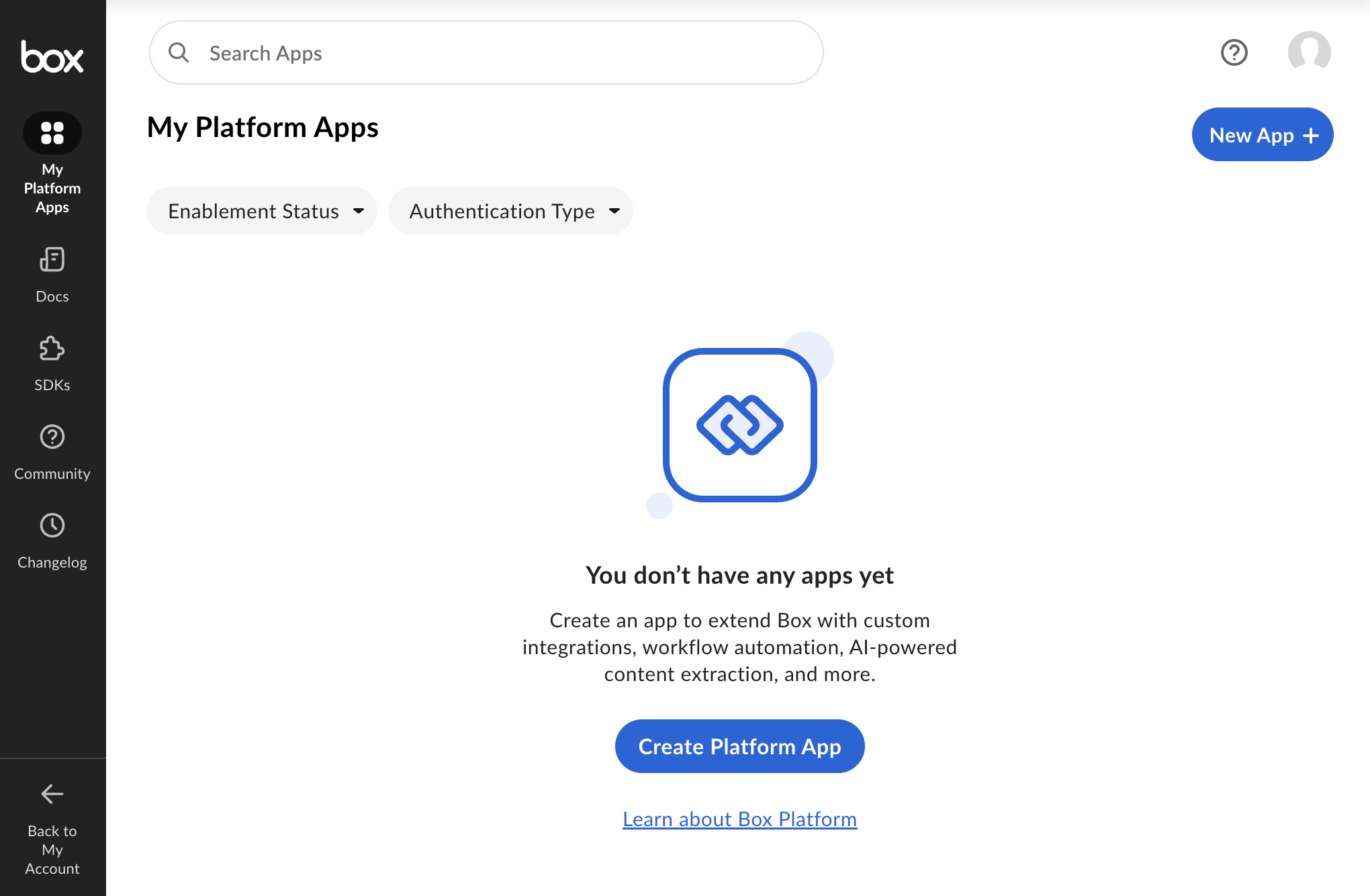Open the Community question mark icon
1370x896 pixels.
pyautogui.click(x=52, y=437)
